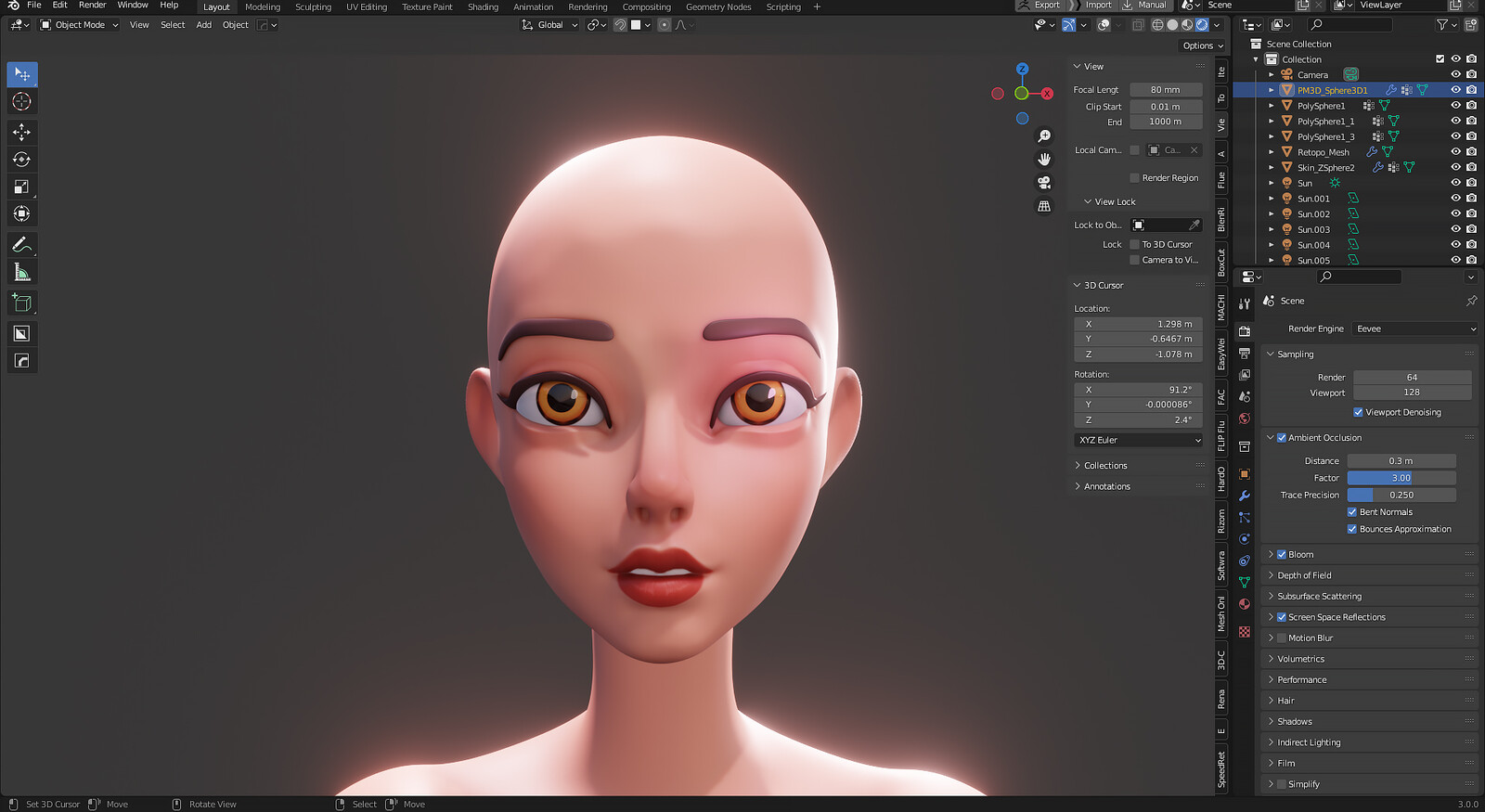The width and height of the screenshot is (1485, 812).
Task: Open the Render menu
Action: point(92,6)
